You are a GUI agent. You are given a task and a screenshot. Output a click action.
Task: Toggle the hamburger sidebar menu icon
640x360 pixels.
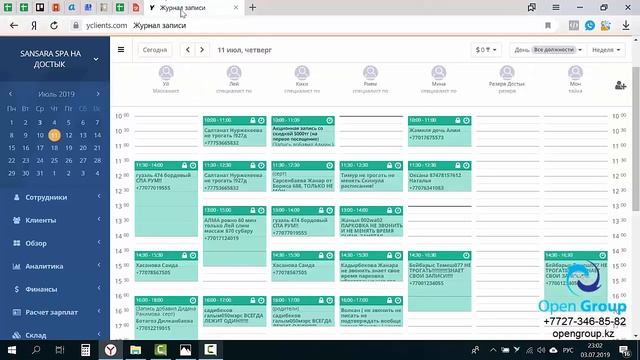[121, 49]
